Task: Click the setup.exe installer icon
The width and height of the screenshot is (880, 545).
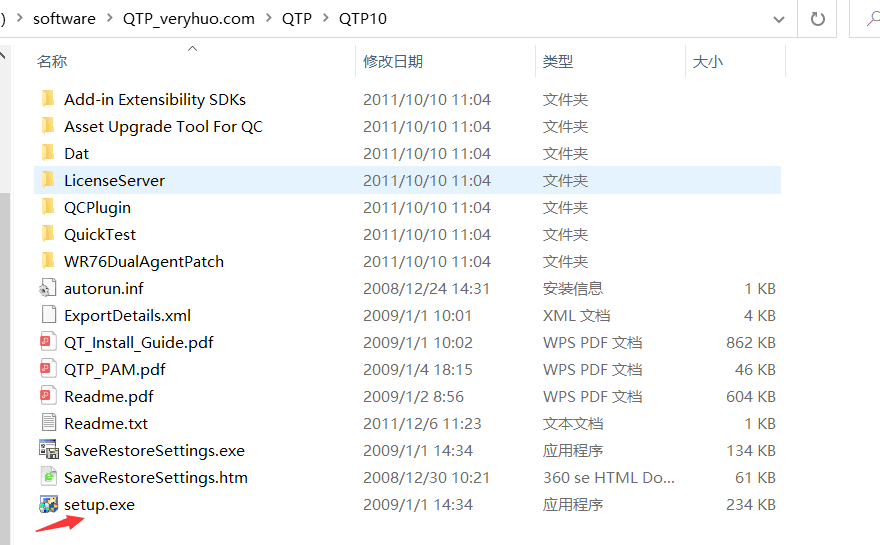Action: [x=48, y=504]
